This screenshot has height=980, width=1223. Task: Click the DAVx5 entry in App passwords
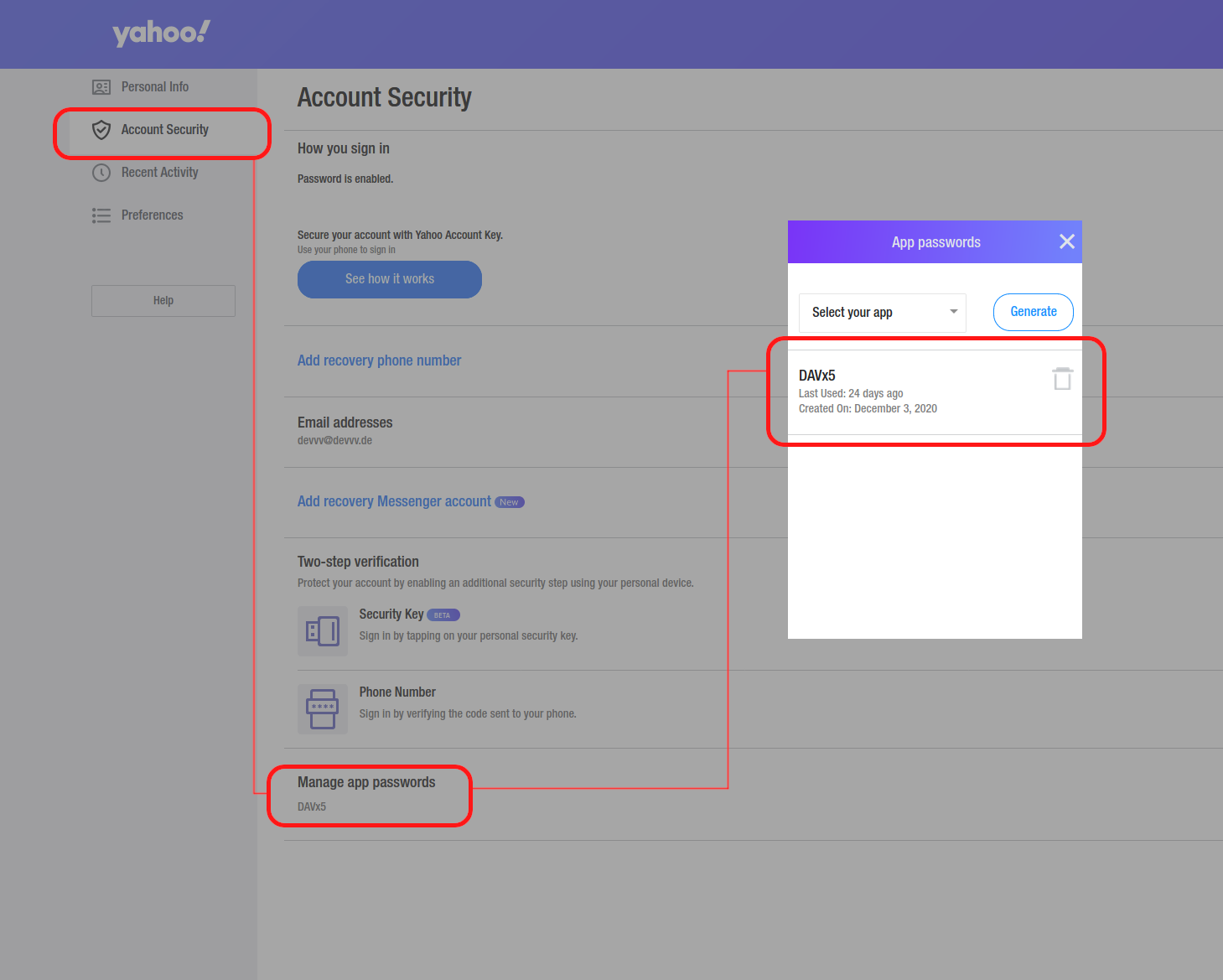tap(935, 392)
